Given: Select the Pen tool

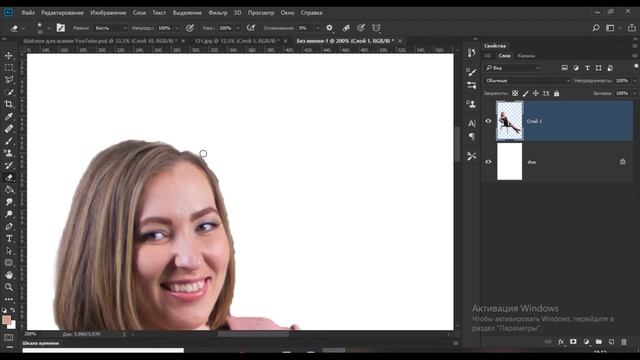Looking at the screenshot, I should coord(9,226).
